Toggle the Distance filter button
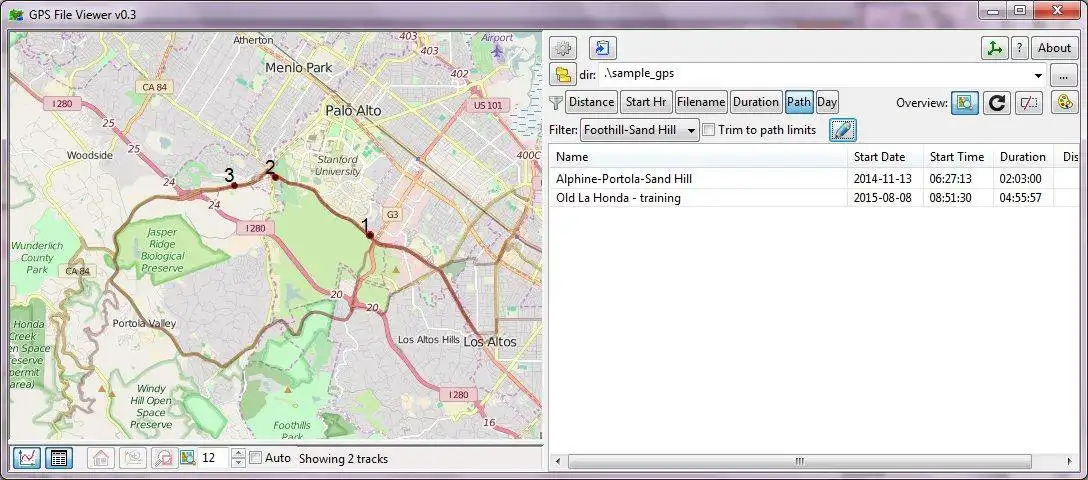 point(591,102)
